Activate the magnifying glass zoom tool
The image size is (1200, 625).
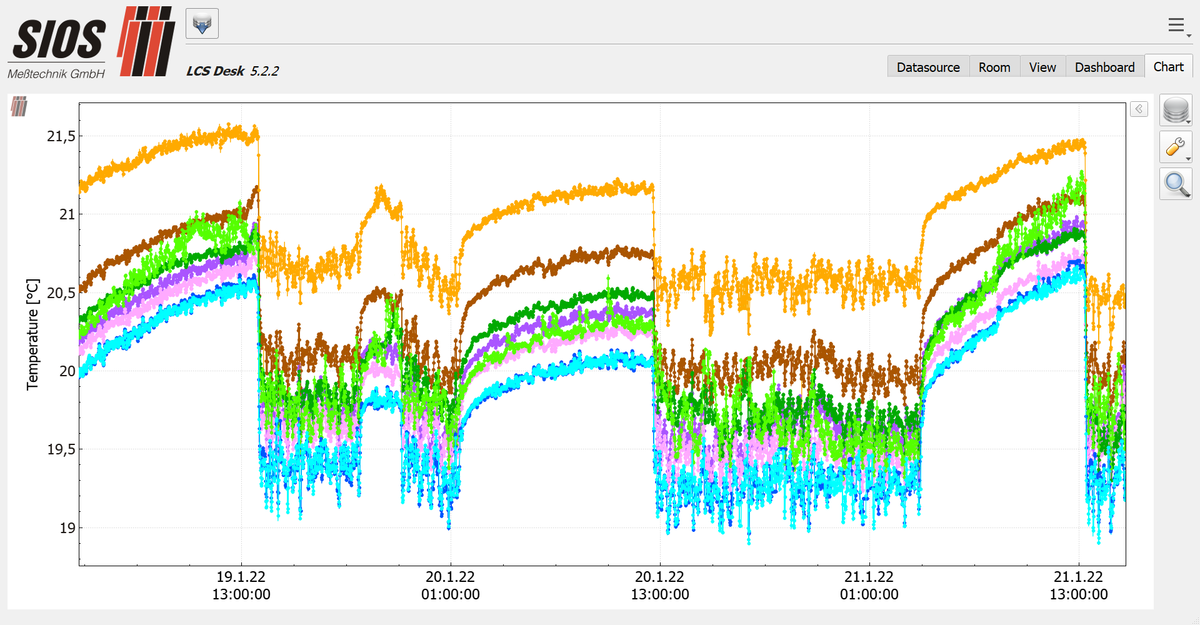1175,184
